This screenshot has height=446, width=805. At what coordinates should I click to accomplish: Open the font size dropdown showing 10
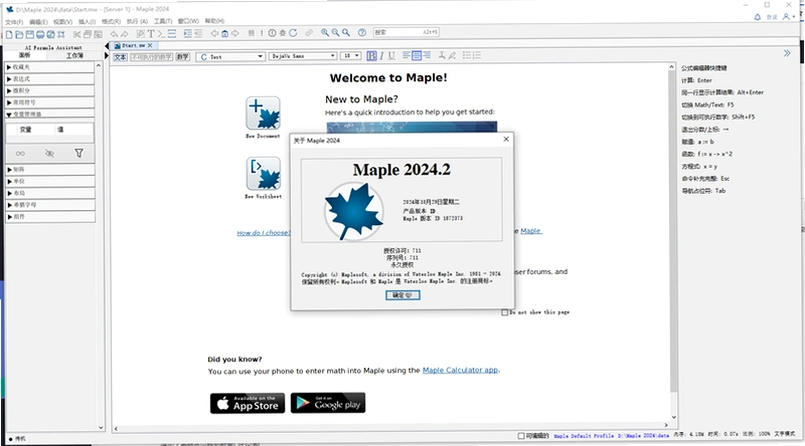(x=351, y=56)
